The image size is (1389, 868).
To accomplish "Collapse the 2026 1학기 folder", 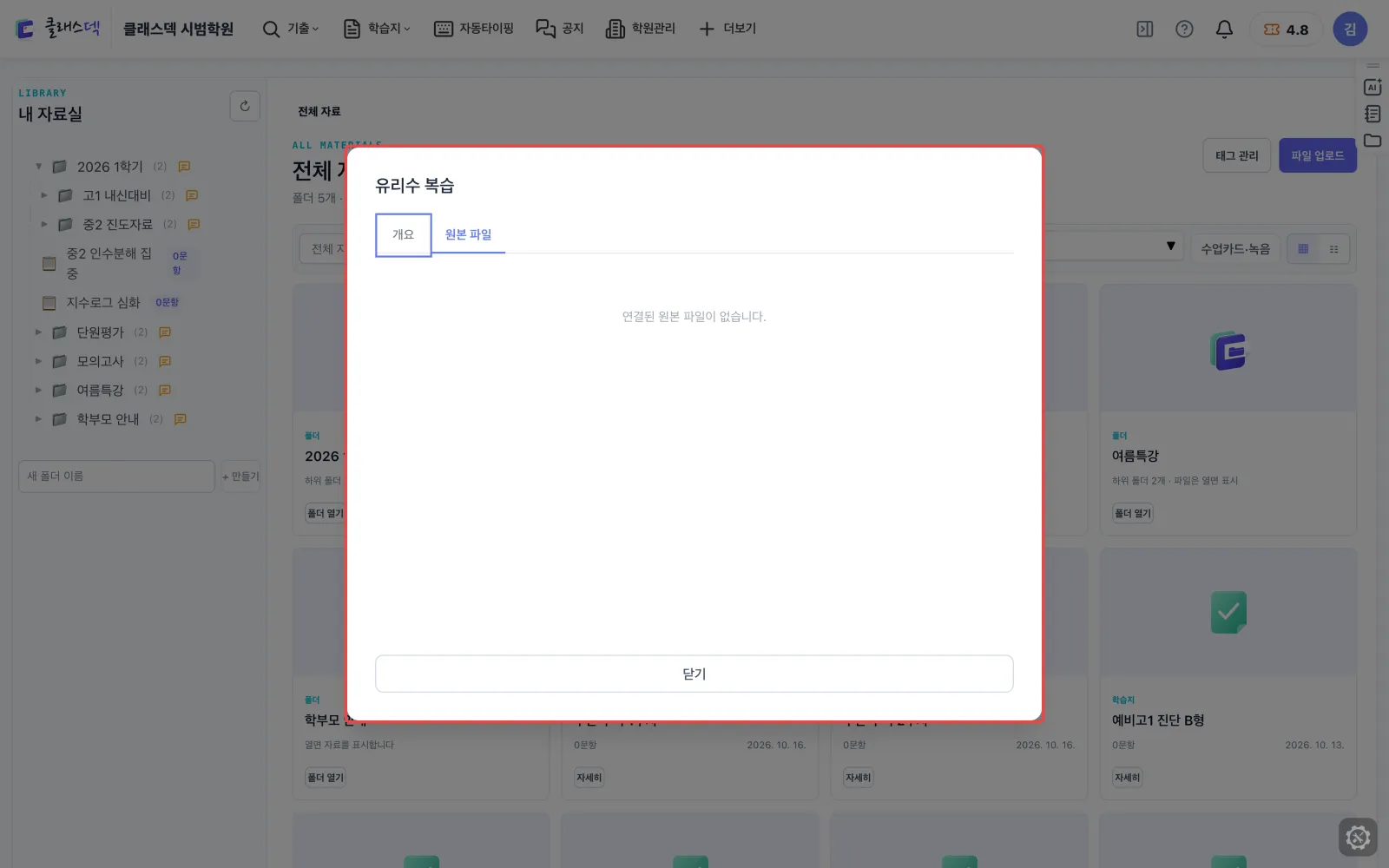I will (38, 167).
